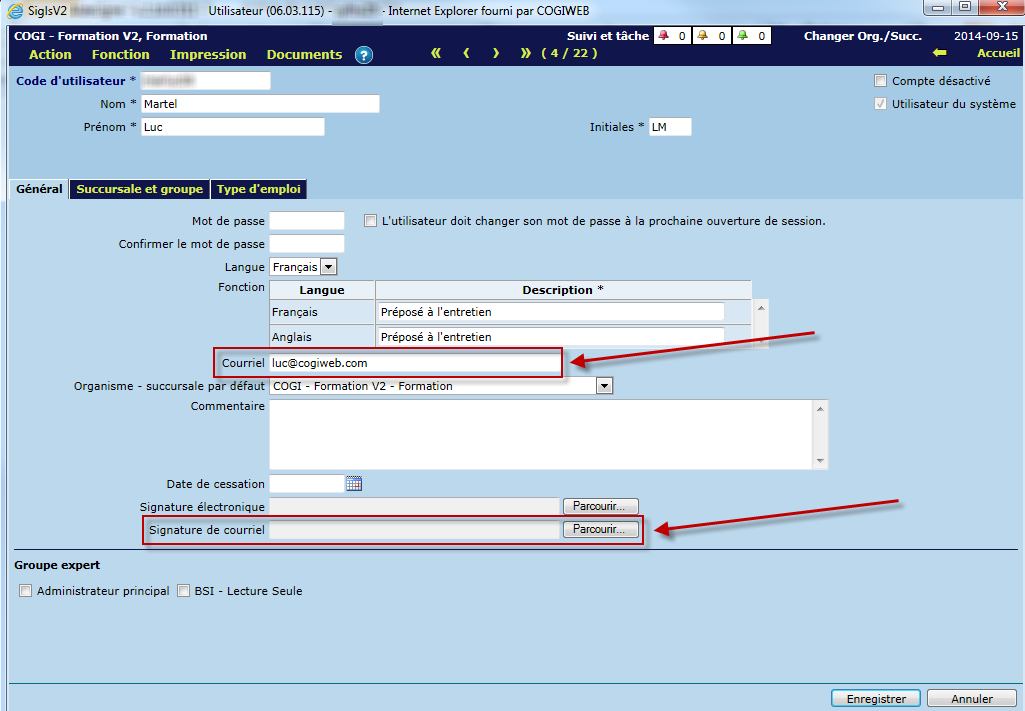Go to previous record with single-left arrow
The height and width of the screenshot is (711, 1025).
click(466, 54)
